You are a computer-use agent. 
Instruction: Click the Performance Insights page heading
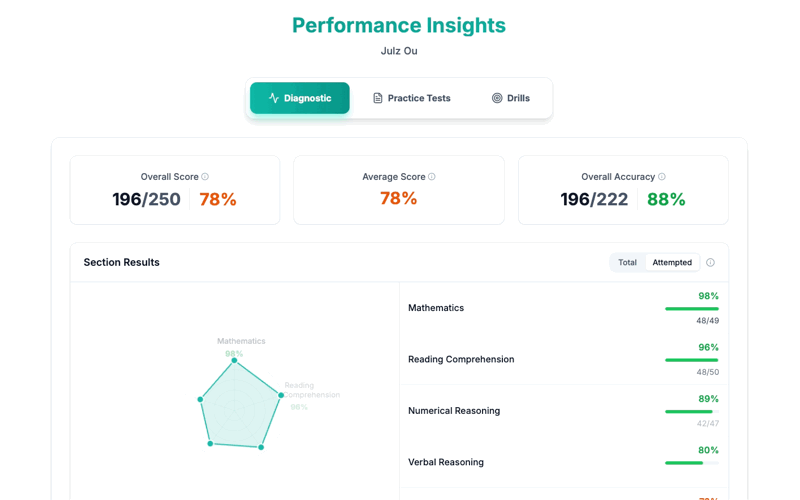(x=399, y=25)
